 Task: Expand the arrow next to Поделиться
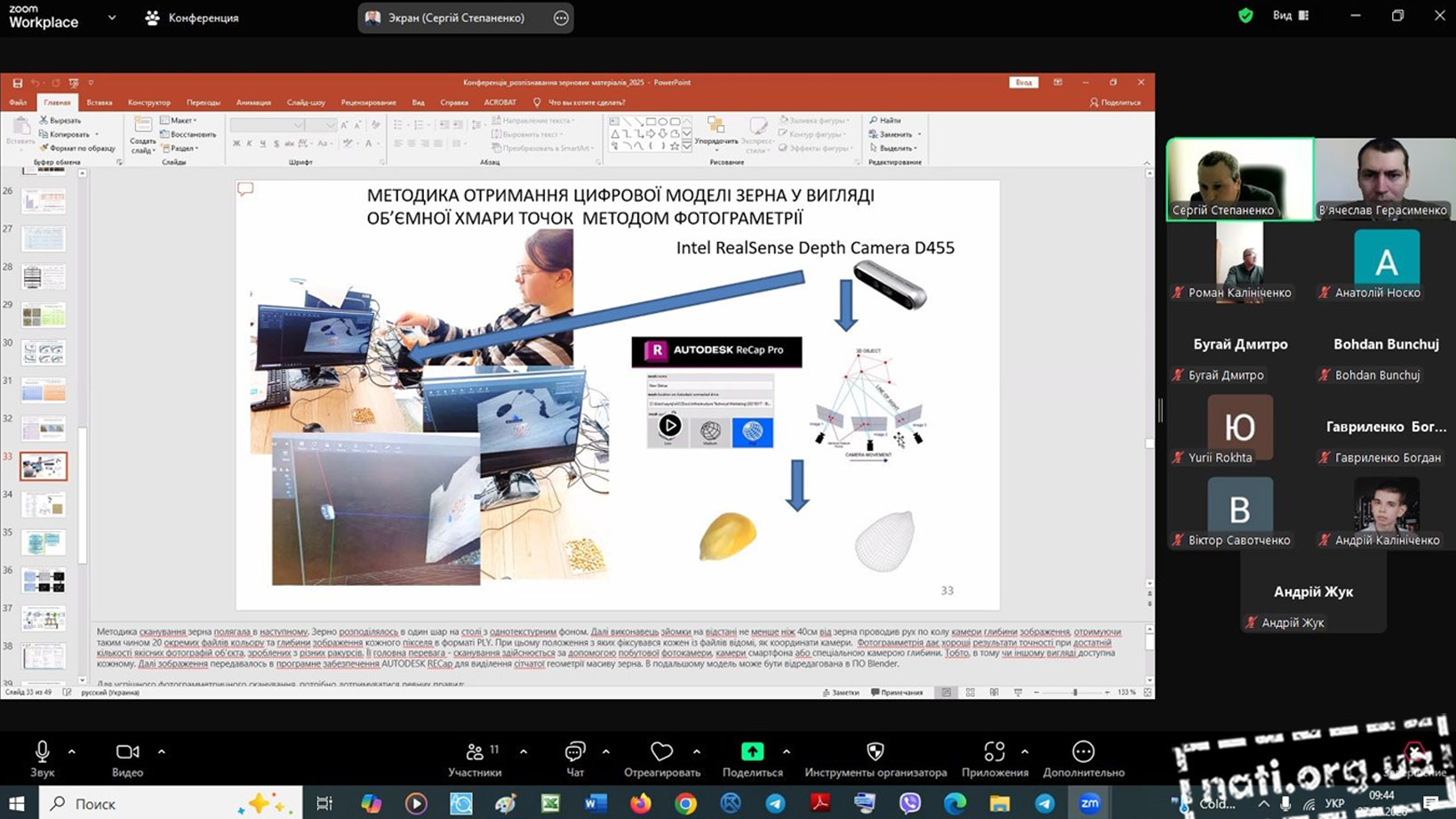[x=787, y=752]
